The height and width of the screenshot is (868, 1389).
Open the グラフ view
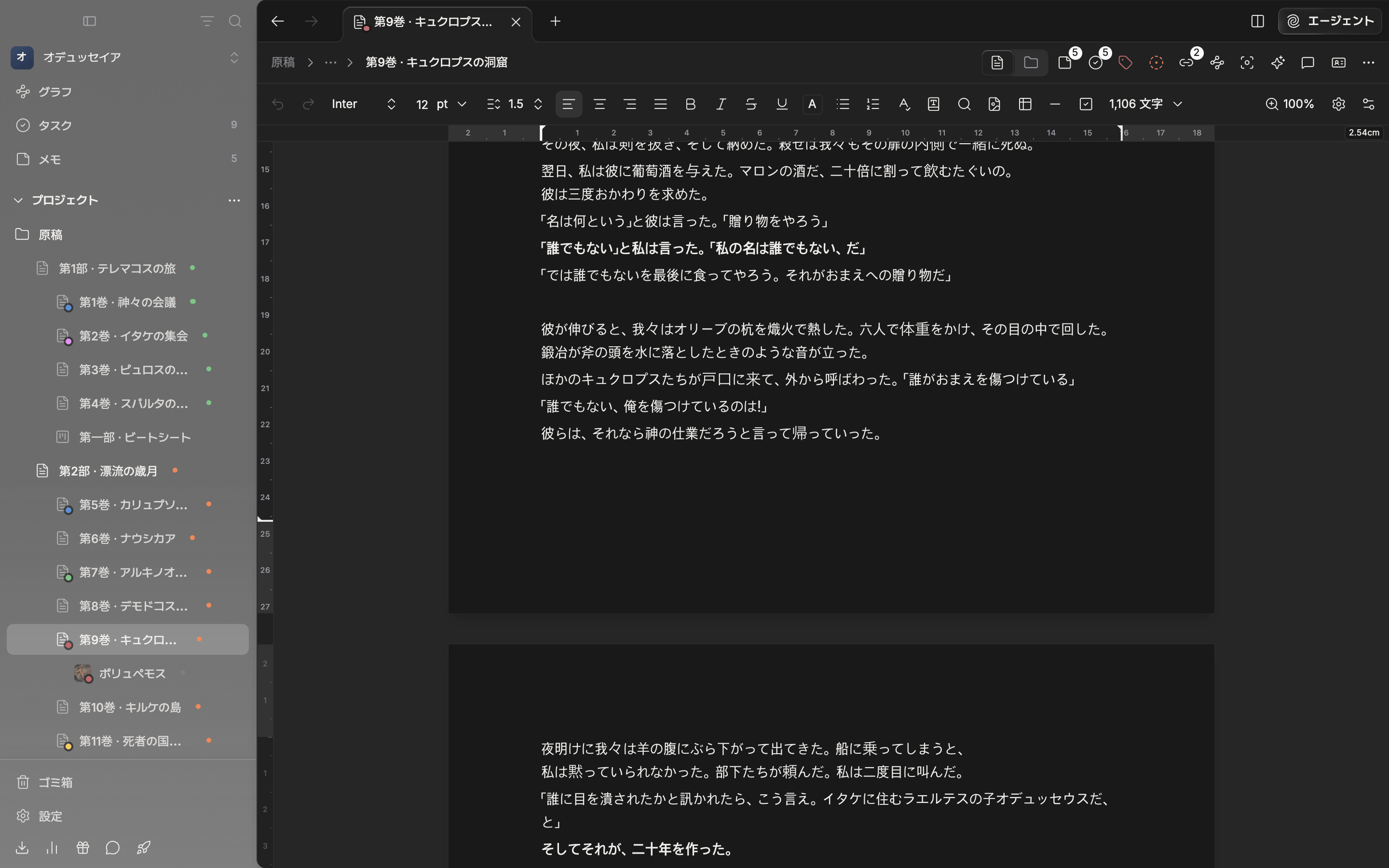(127, 92)
